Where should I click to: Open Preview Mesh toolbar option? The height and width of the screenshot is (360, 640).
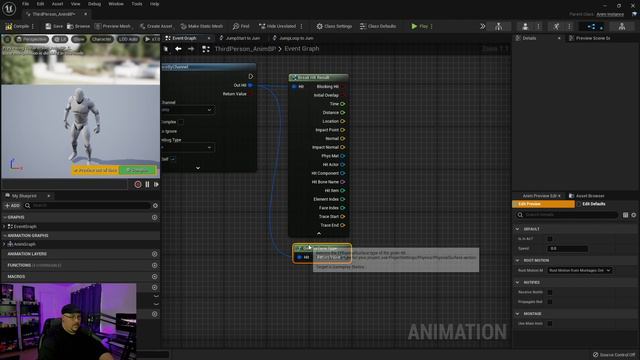tap(113, 26)
